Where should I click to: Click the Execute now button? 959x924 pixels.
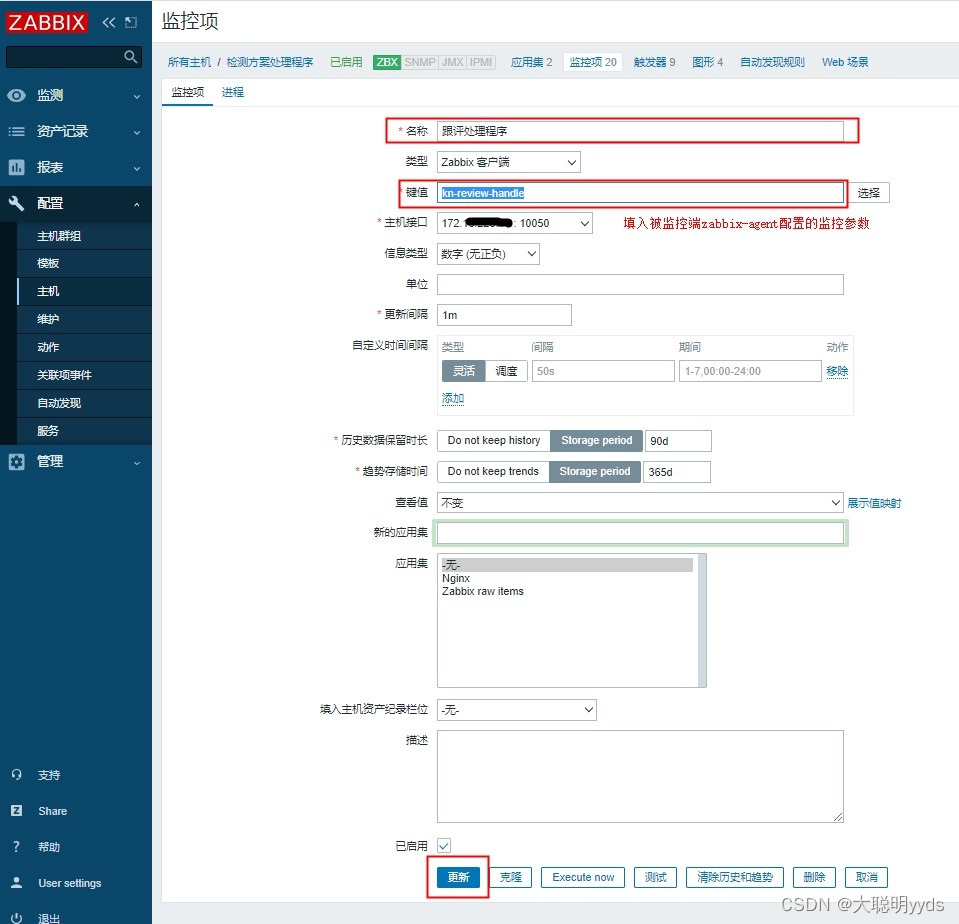583,877
